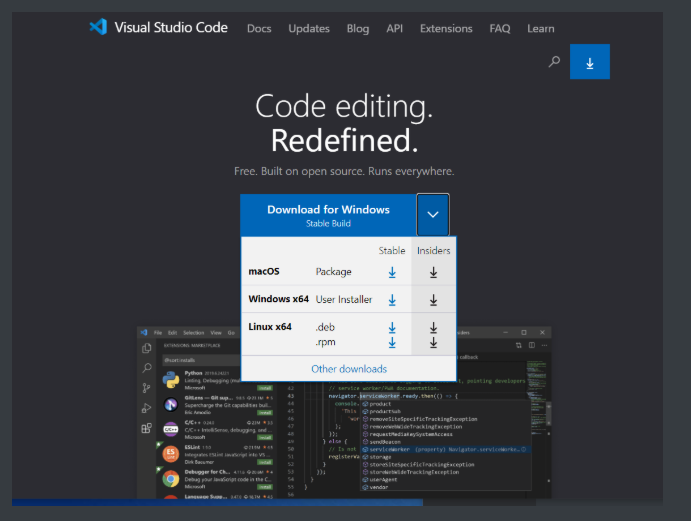691x521 pixels.
Task: Navigate to the API page
Action: 394,29
